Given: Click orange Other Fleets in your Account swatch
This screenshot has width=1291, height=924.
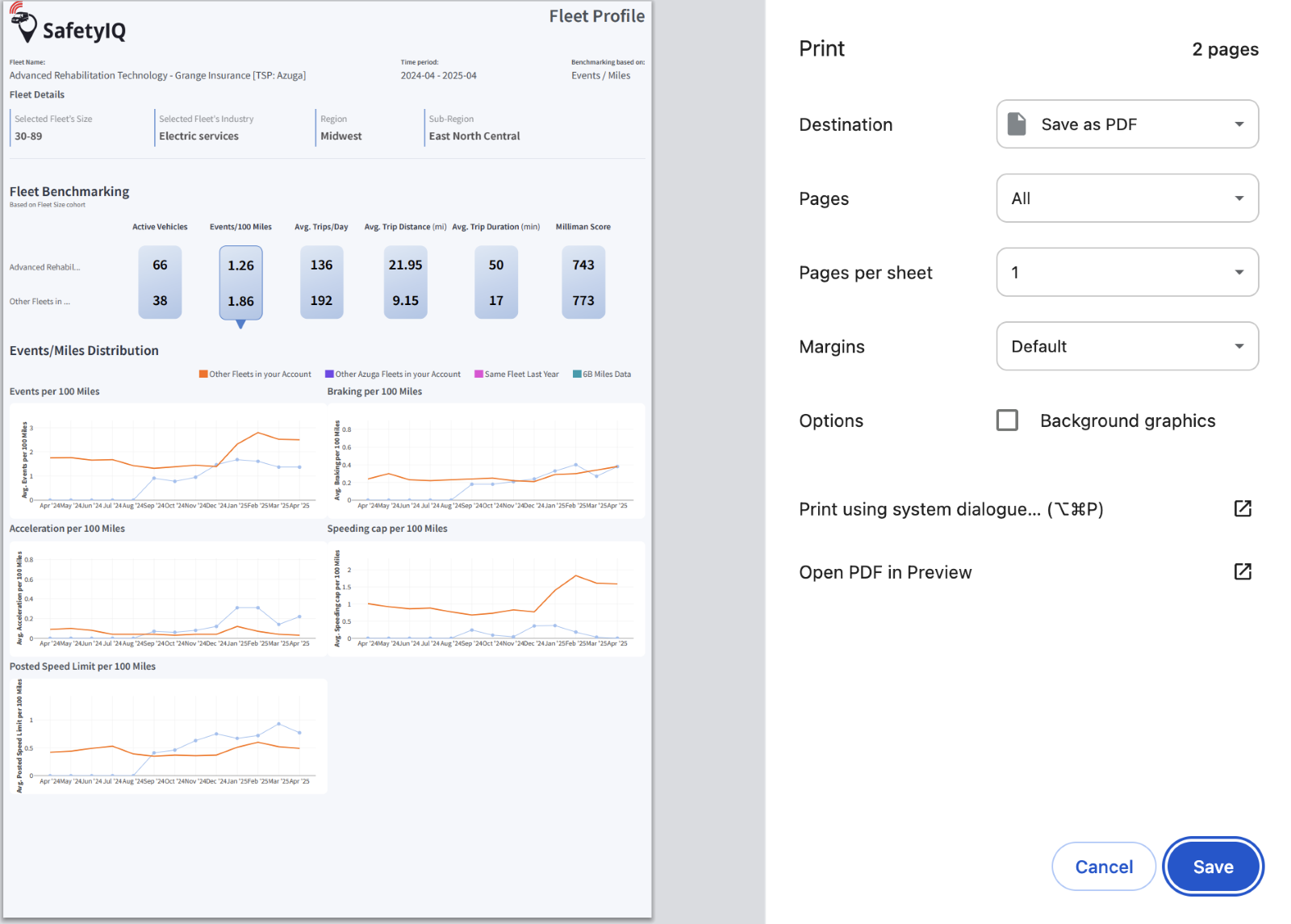Looking at the screenshot, I should (203, 374).
